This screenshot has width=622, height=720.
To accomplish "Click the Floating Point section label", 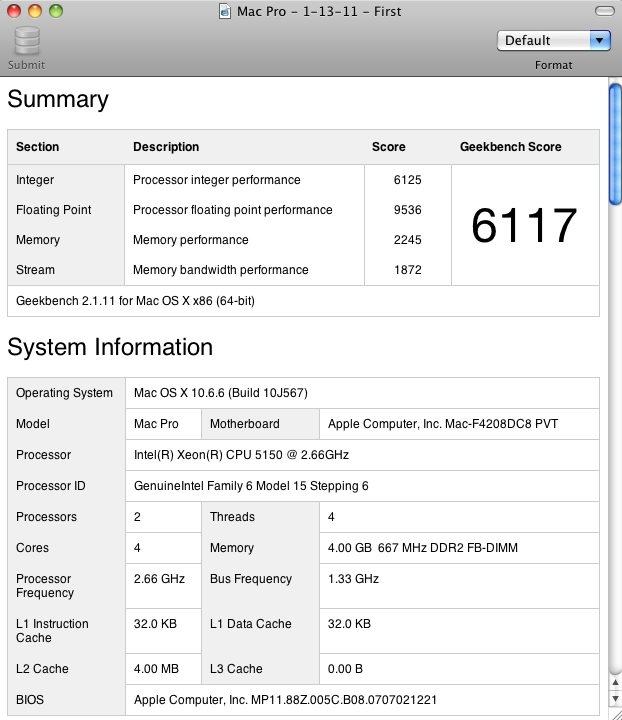I will pos(54,209).
